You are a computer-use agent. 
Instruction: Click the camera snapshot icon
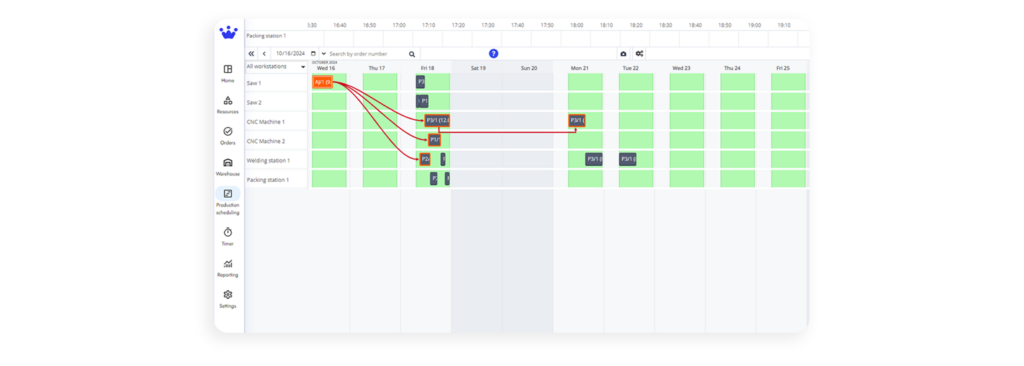point(623,54)
